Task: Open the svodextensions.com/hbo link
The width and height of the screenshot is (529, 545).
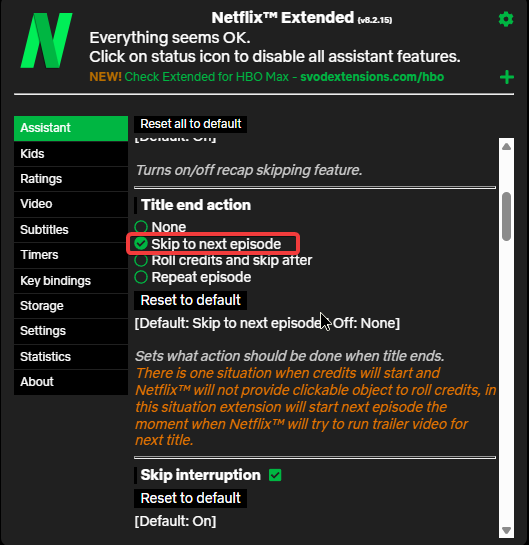Action: click(x=372, y=77)
